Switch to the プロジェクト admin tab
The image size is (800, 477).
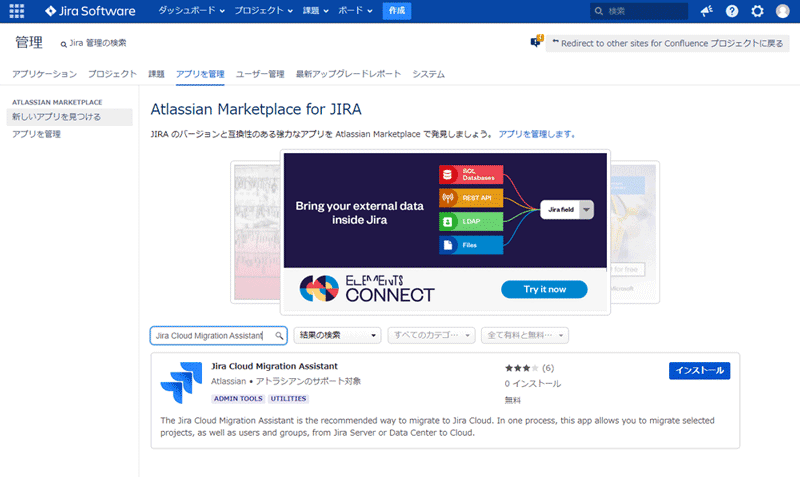coord(112,74)
